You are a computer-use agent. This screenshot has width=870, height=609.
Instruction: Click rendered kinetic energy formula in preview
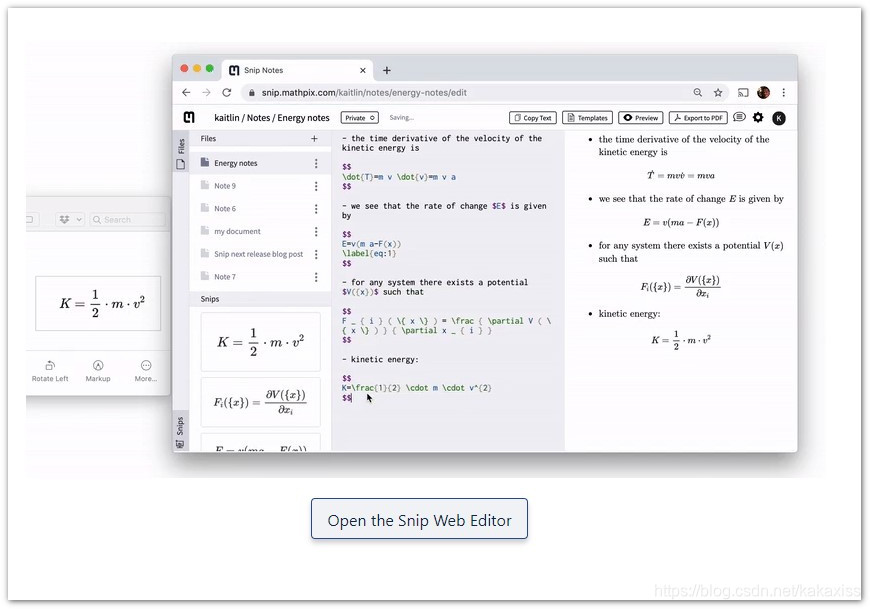pos(681,340)
